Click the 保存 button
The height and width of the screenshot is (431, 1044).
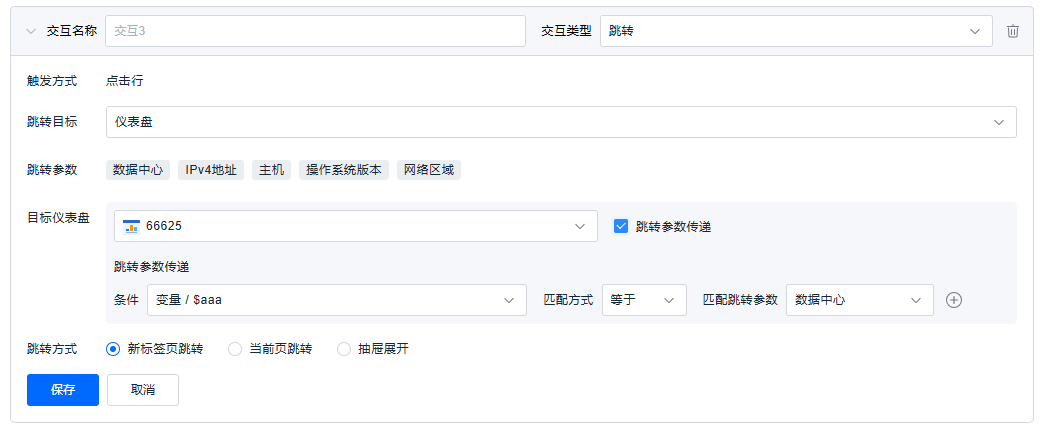coord(63,390)
